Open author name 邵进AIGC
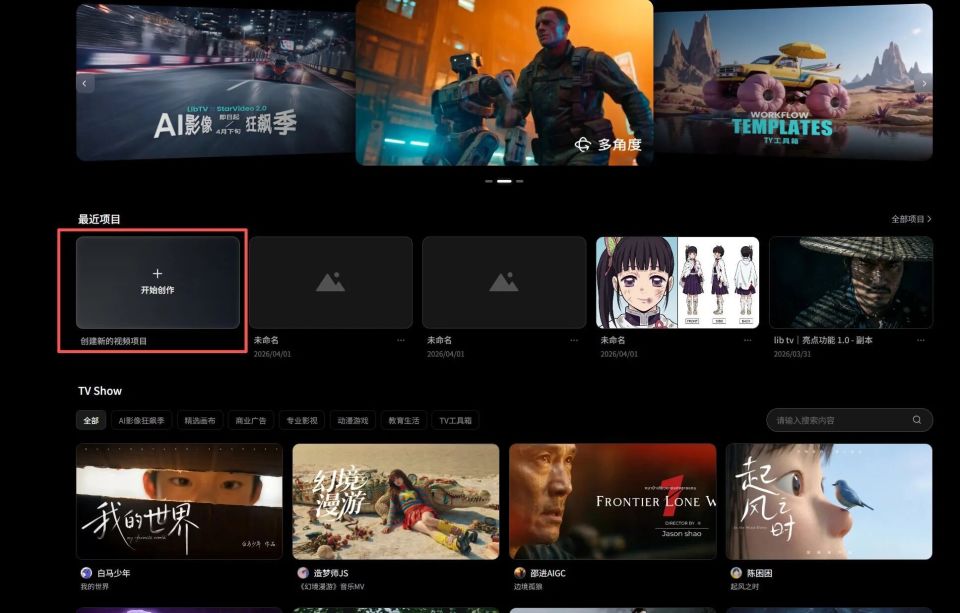Viewport: 960px width, 613px height. (548, 574)
